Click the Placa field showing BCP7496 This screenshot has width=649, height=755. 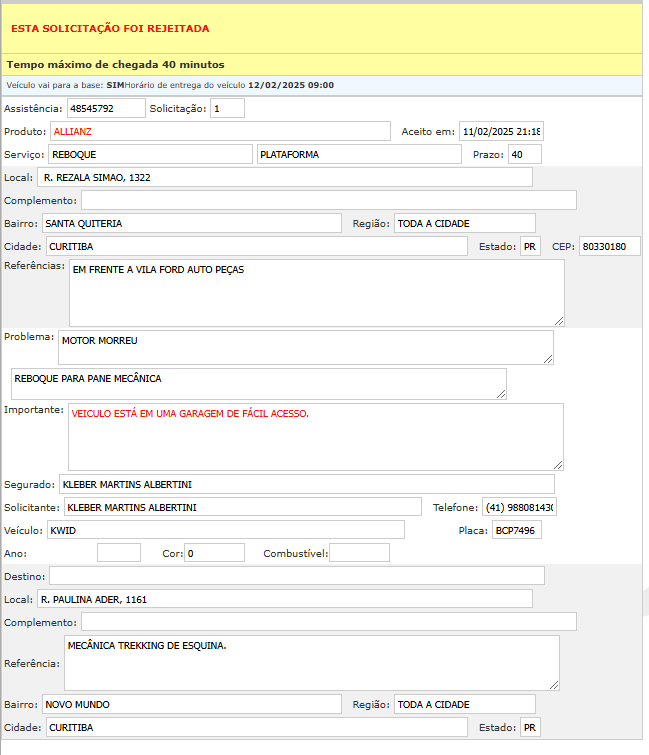(x=516, y=530)
